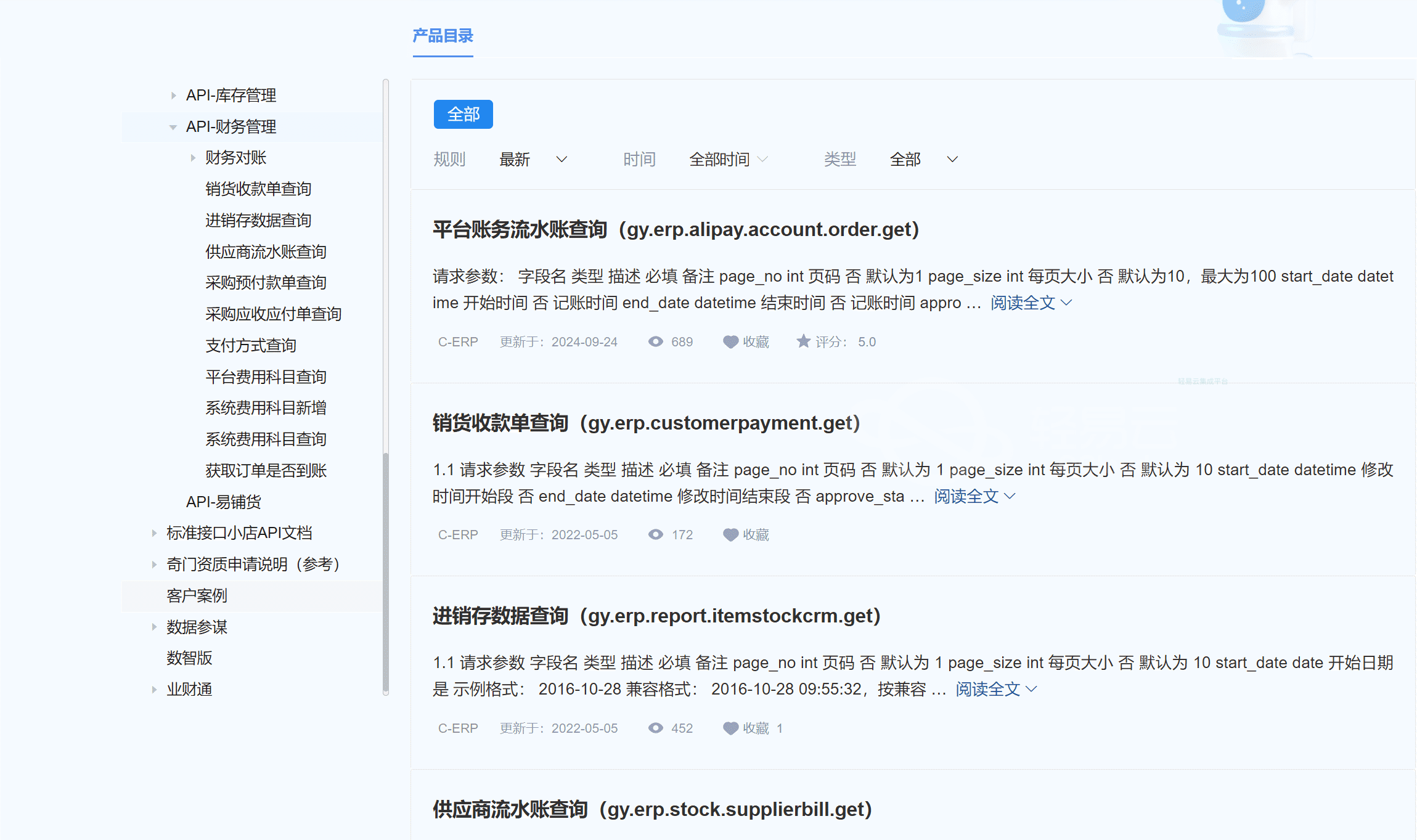Select 业财通 label in the sidebar
This screenshot has height=840, width=1417.
pos(189,690)
